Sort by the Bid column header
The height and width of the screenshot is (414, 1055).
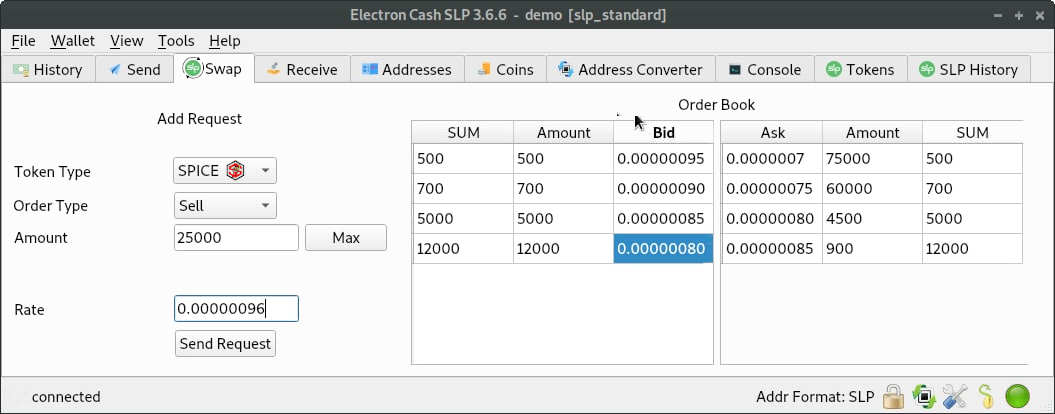pyautogui.click(x=663, y=133)
